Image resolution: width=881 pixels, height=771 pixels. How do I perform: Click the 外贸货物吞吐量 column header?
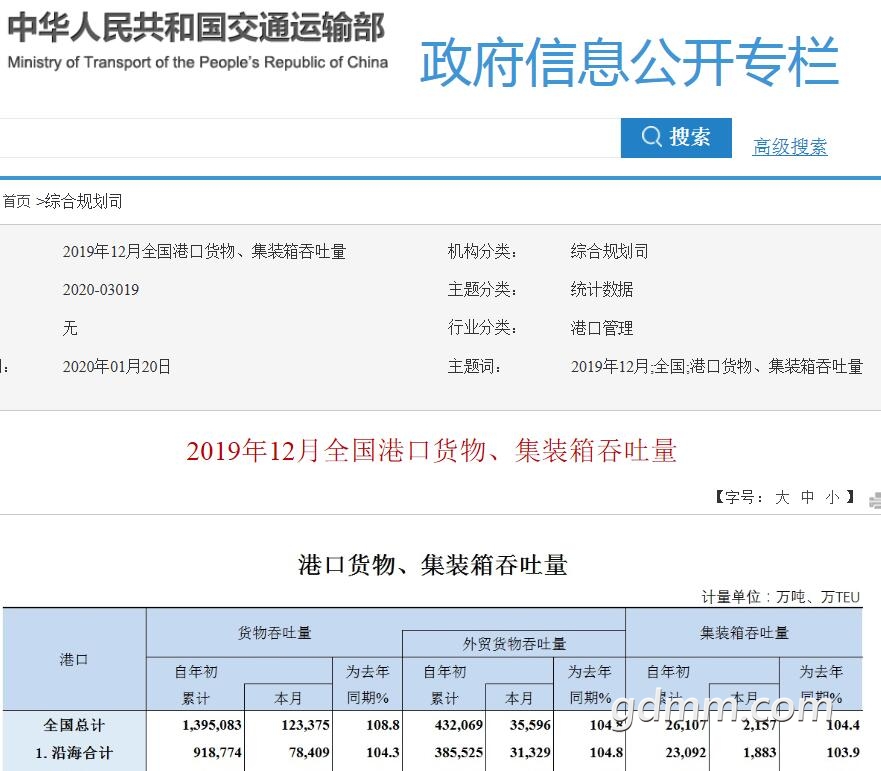point(514,644)
